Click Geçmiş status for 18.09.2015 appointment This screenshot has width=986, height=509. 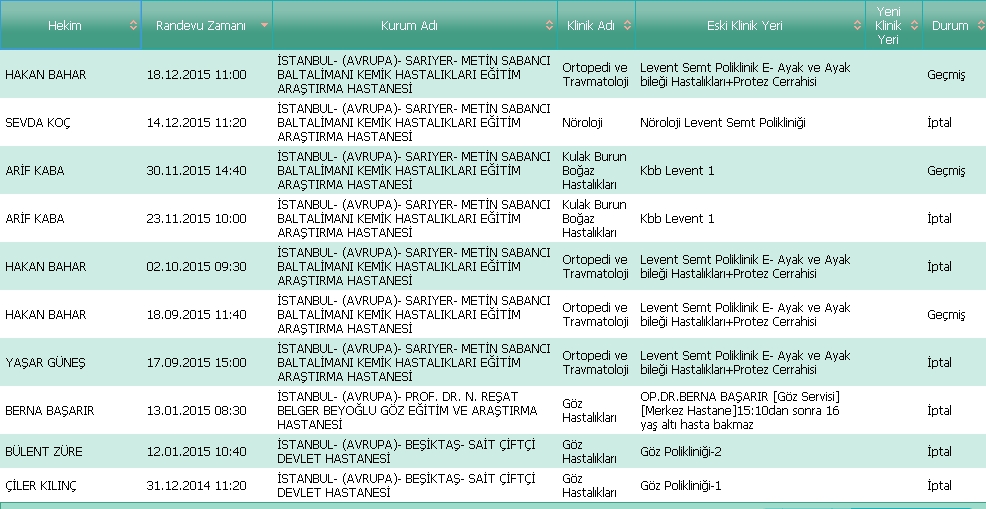(946, 315)
